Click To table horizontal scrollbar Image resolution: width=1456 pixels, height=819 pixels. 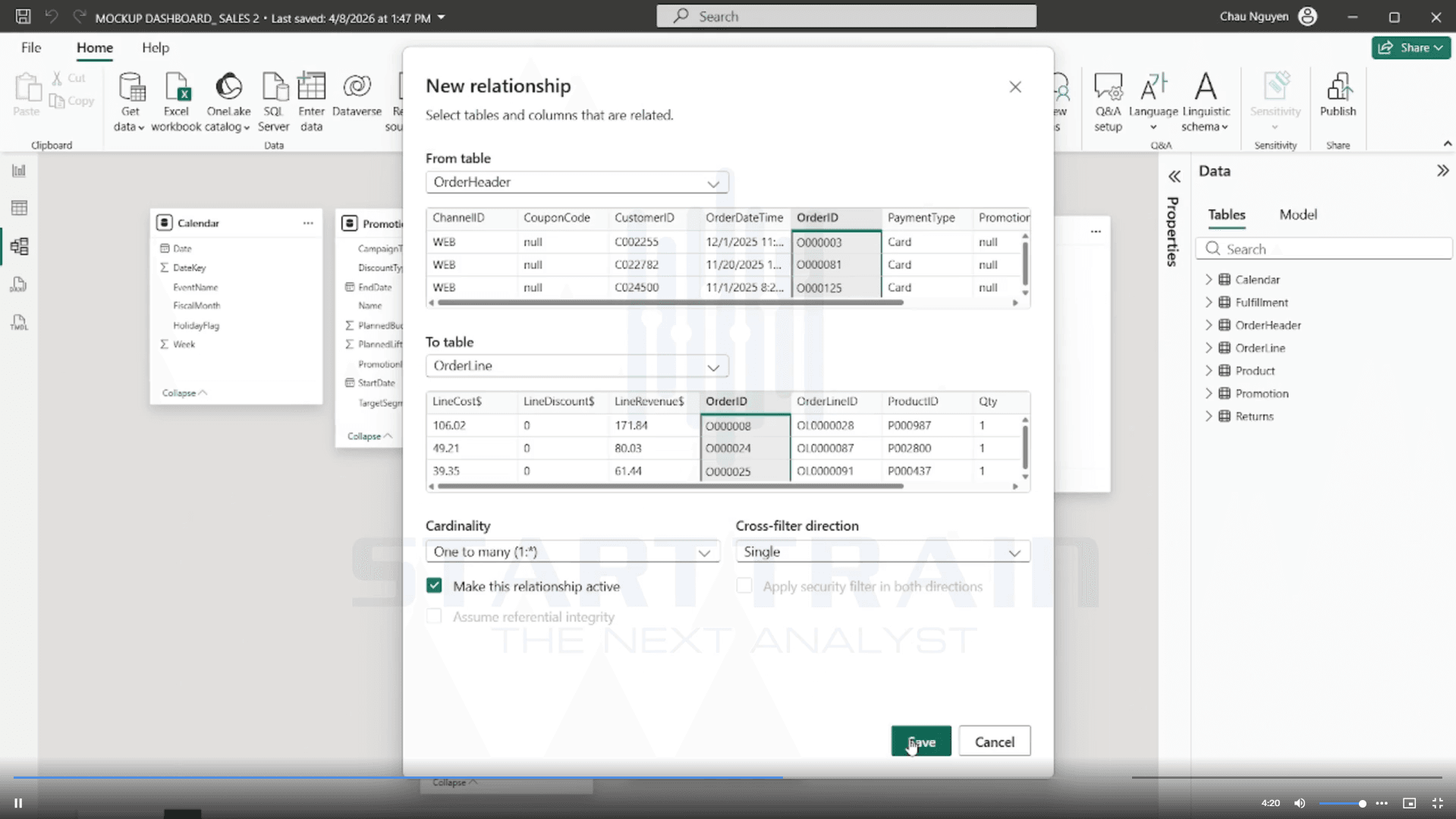[670, 487]
